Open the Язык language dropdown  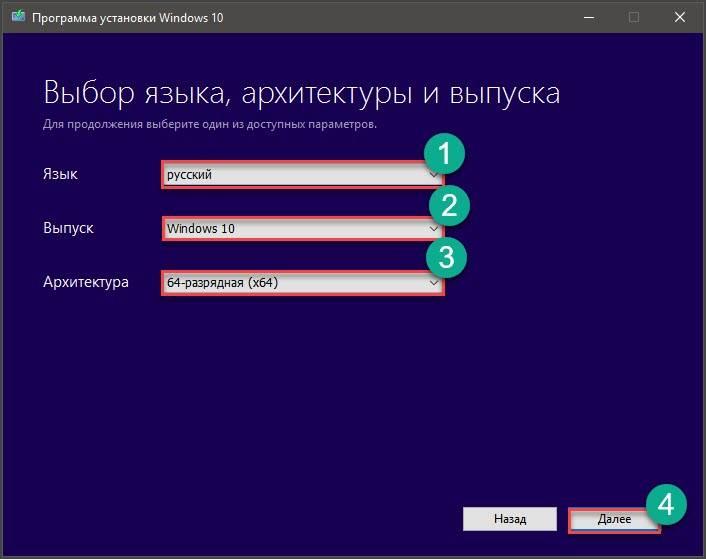pyautogui.click(x=303, y=175)
